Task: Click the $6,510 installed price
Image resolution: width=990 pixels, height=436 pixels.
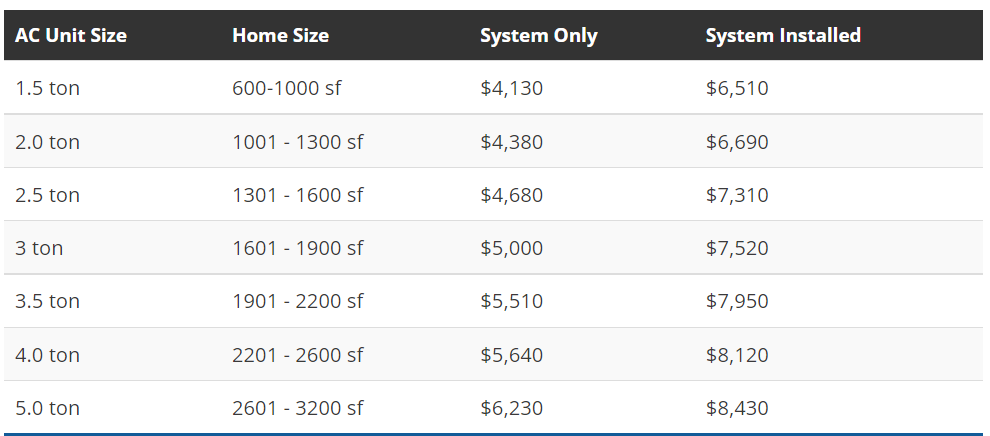Action: coord(737,88)
